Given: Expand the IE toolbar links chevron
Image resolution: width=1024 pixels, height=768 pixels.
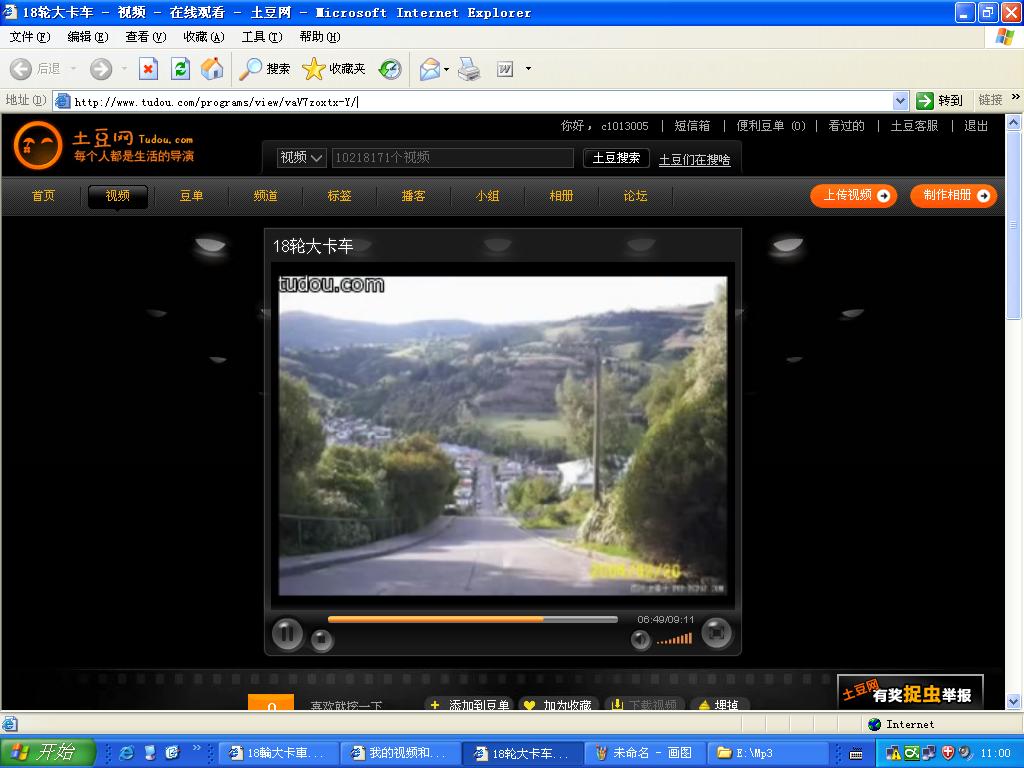Looking at the screenshot, I should pos(1015,97).
